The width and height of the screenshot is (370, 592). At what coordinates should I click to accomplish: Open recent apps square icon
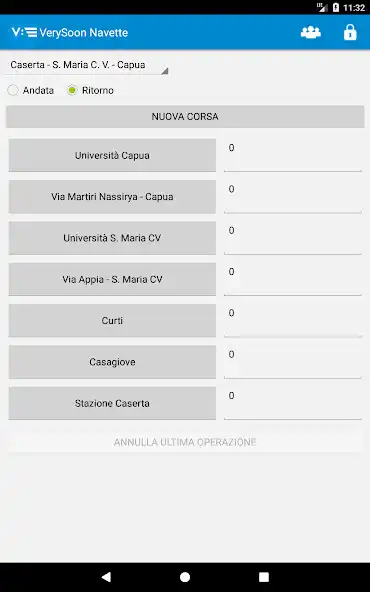[264, 577]
